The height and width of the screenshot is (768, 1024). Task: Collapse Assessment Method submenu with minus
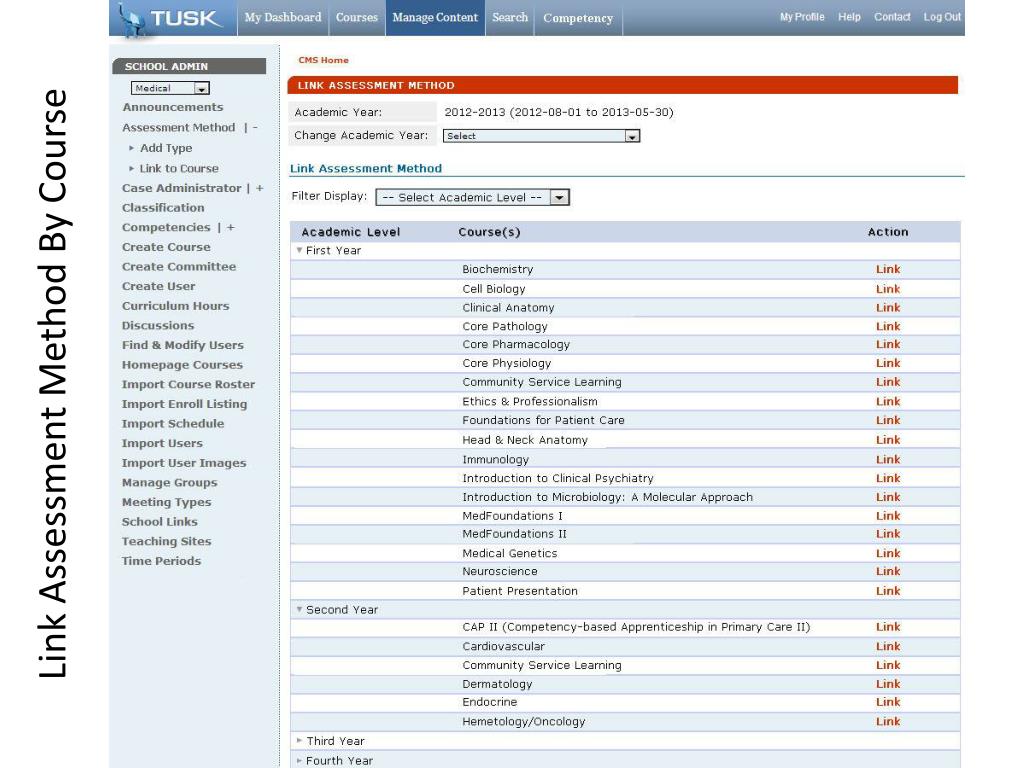click(255, 127)
